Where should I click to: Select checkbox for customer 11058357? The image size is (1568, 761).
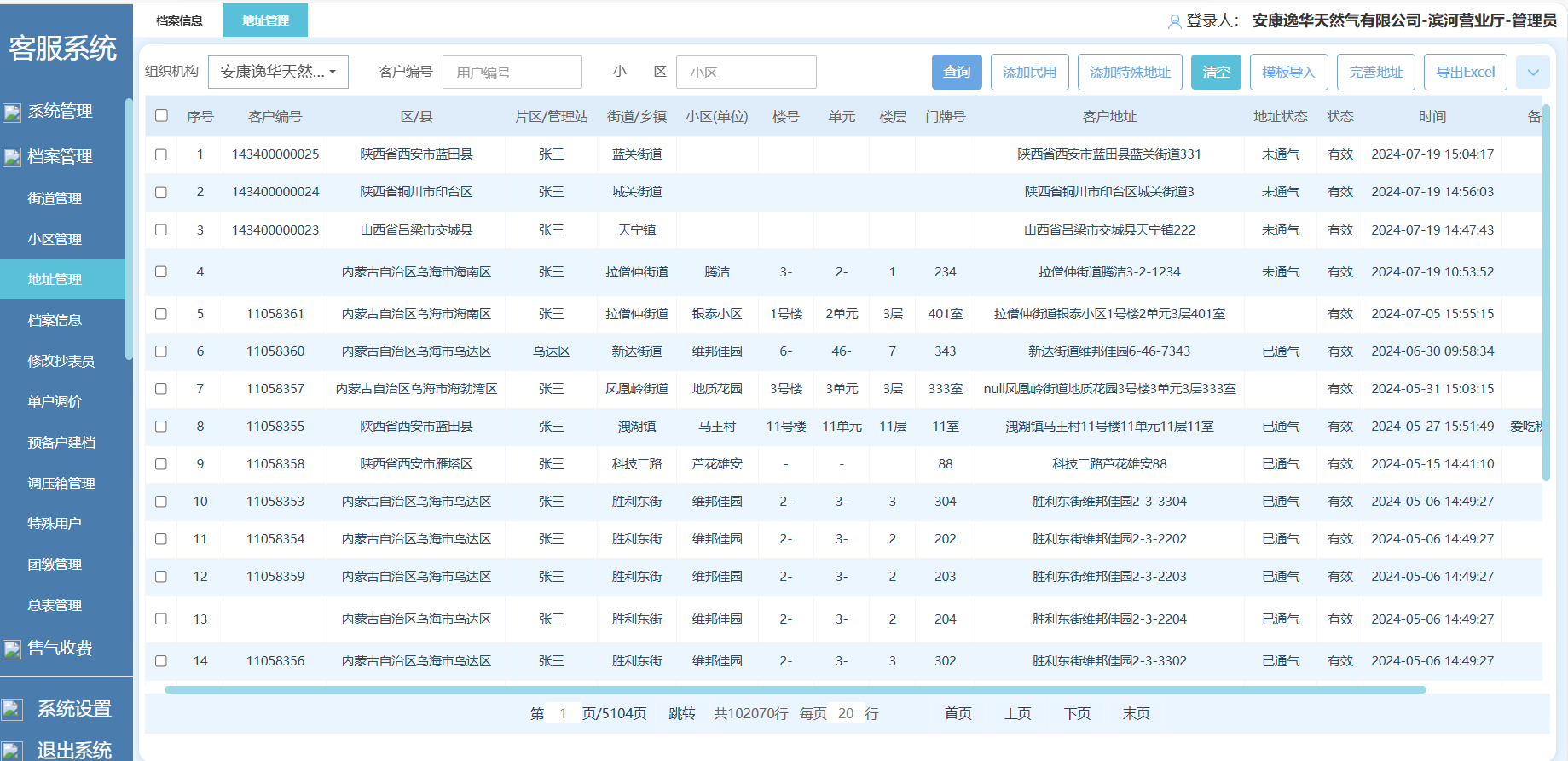pos(161,389)
